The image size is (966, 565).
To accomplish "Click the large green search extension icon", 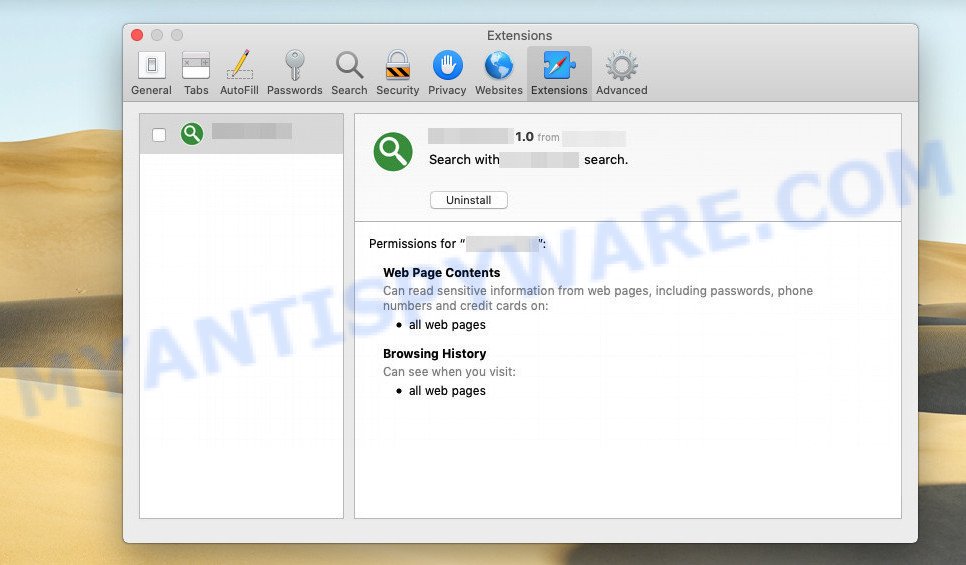I will click(393, 152).
